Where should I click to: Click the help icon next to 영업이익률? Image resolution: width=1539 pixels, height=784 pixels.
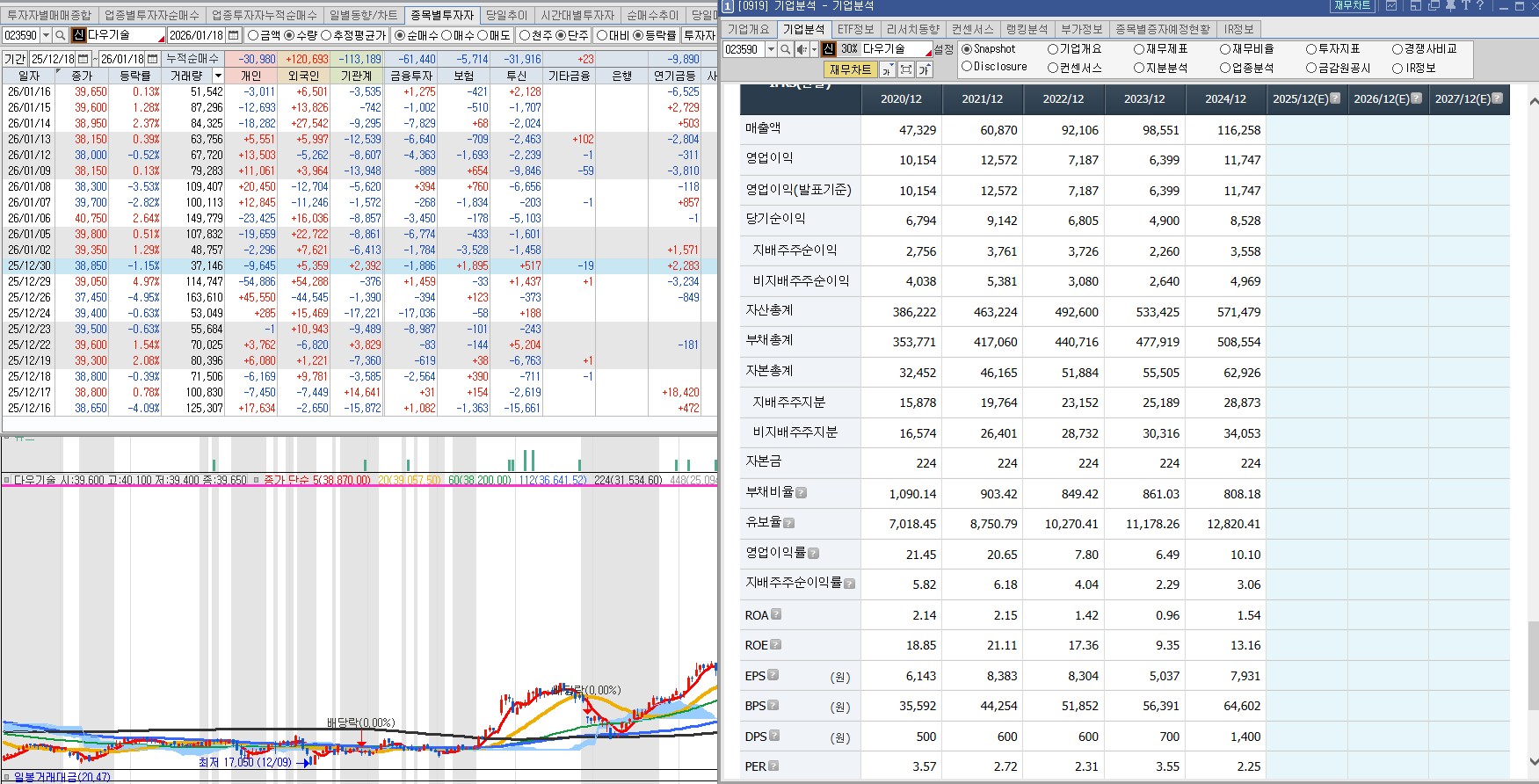tap(813, 554)
